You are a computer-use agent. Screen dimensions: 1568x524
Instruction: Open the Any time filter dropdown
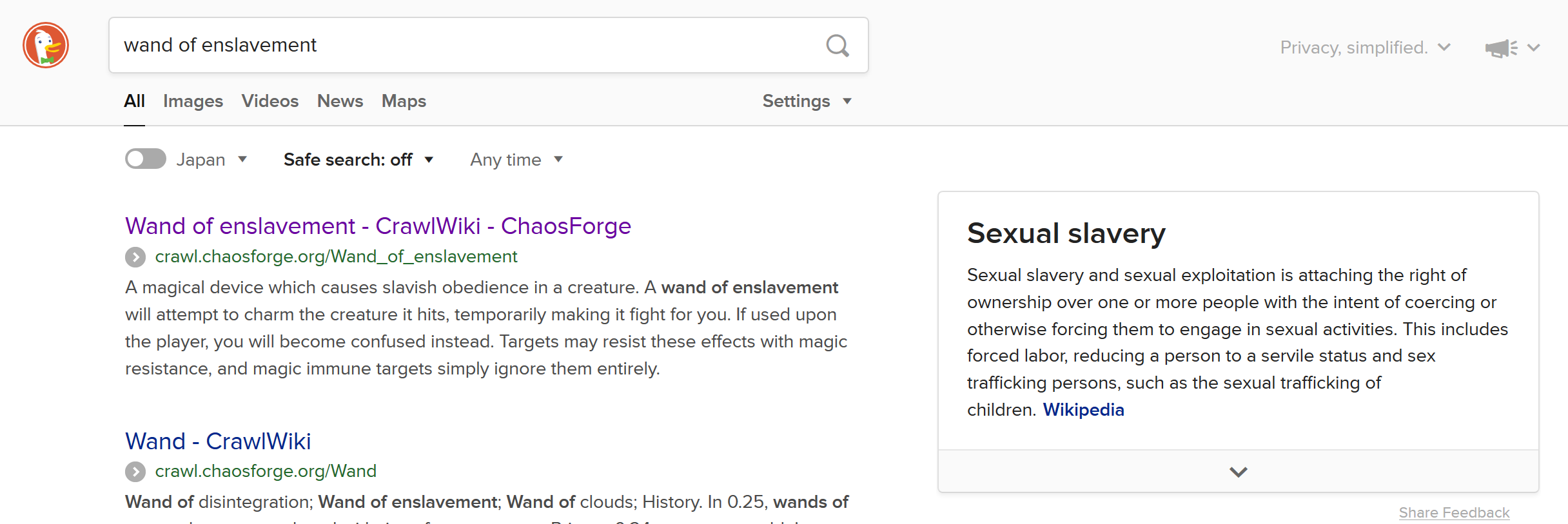pyautogui.click(x=516, y=160)
